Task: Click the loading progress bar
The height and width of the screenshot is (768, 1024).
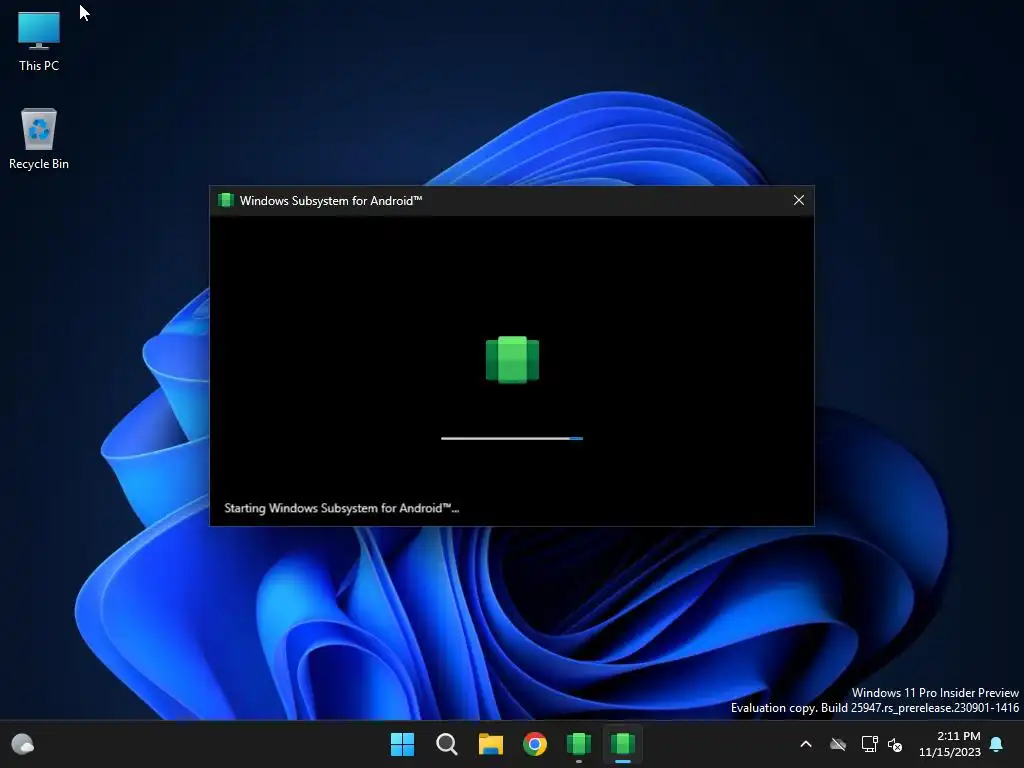Action: point(512,438)
